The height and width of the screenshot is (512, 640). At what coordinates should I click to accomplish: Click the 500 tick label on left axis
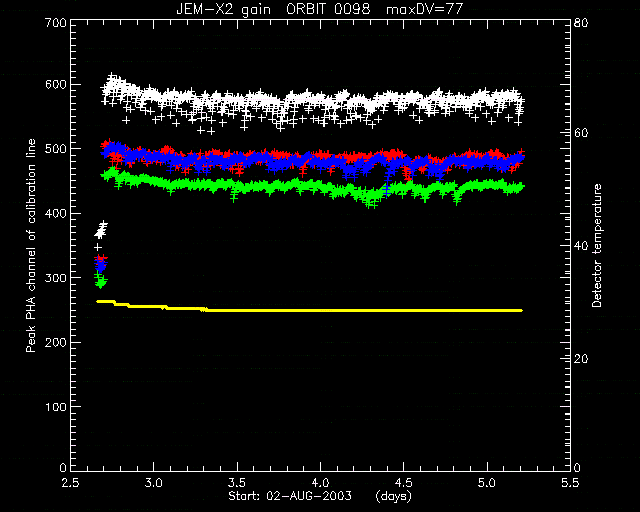(x=56, y=149)
